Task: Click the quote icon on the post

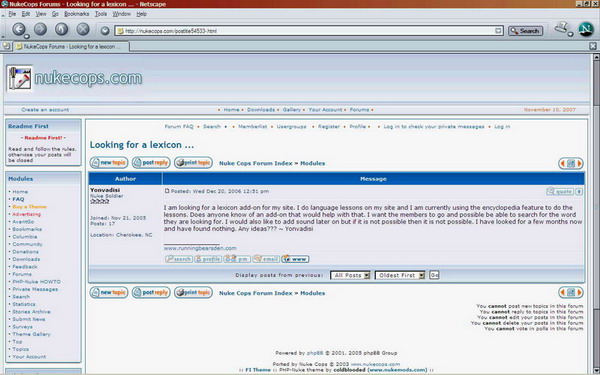Action: 560,191
